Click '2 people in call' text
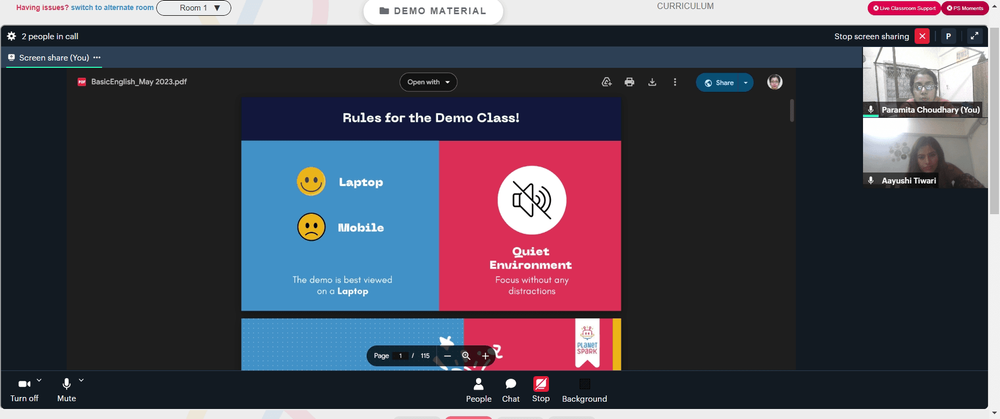The image size is (1000, 419). [50, 36]
